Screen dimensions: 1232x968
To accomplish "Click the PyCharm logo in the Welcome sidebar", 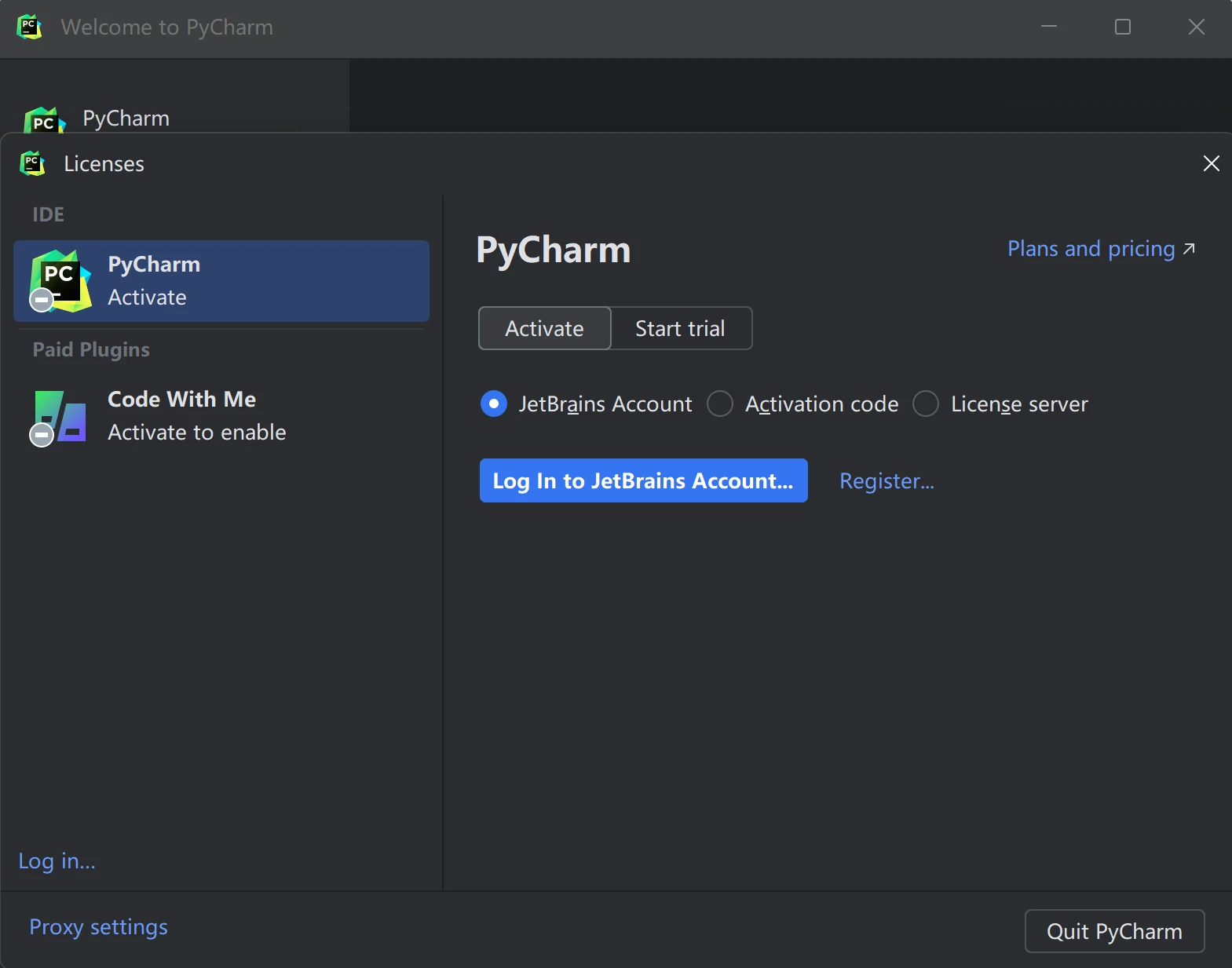I will pos(45,119).
